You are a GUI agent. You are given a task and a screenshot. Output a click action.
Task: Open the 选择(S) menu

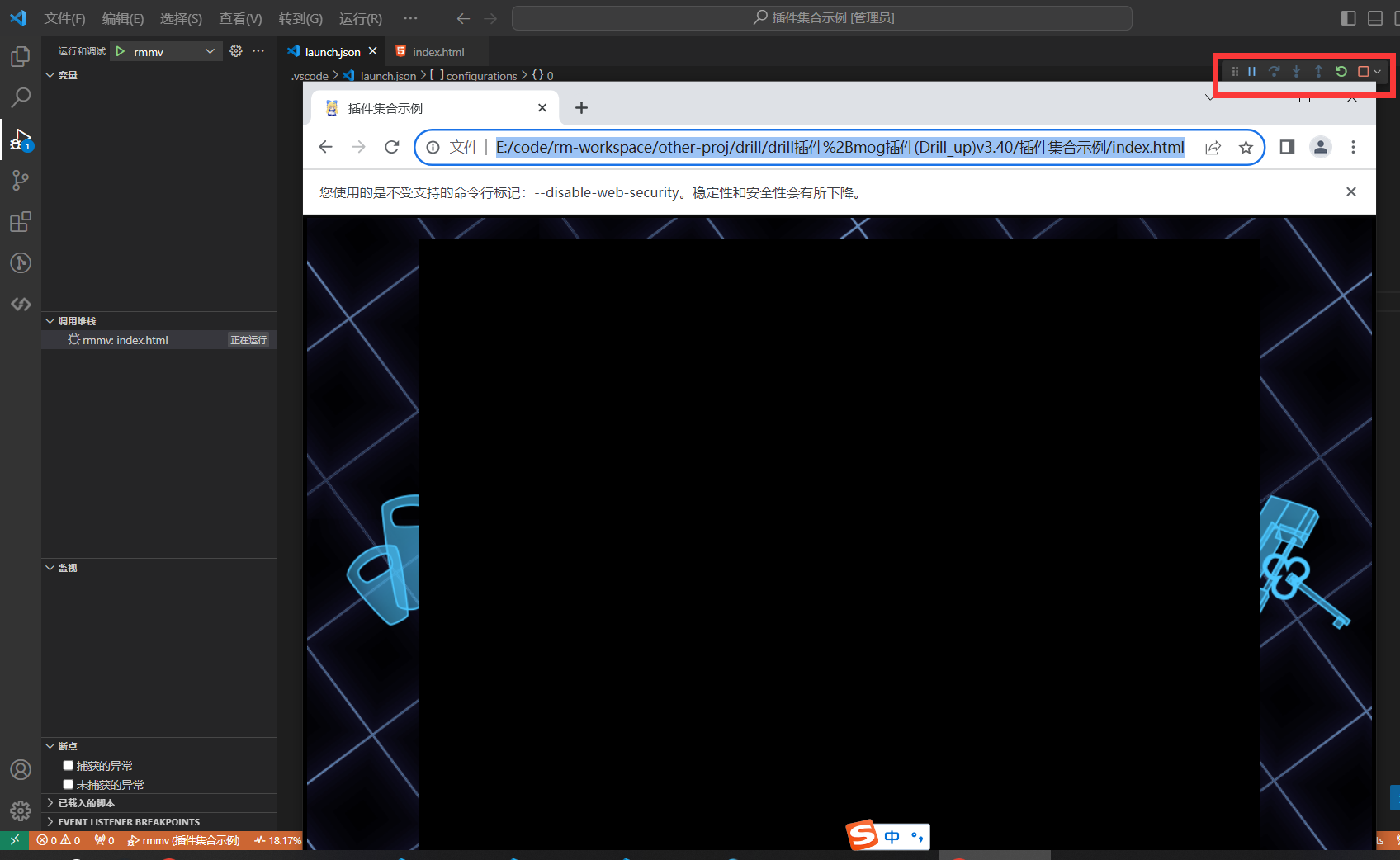coord(181,18)
